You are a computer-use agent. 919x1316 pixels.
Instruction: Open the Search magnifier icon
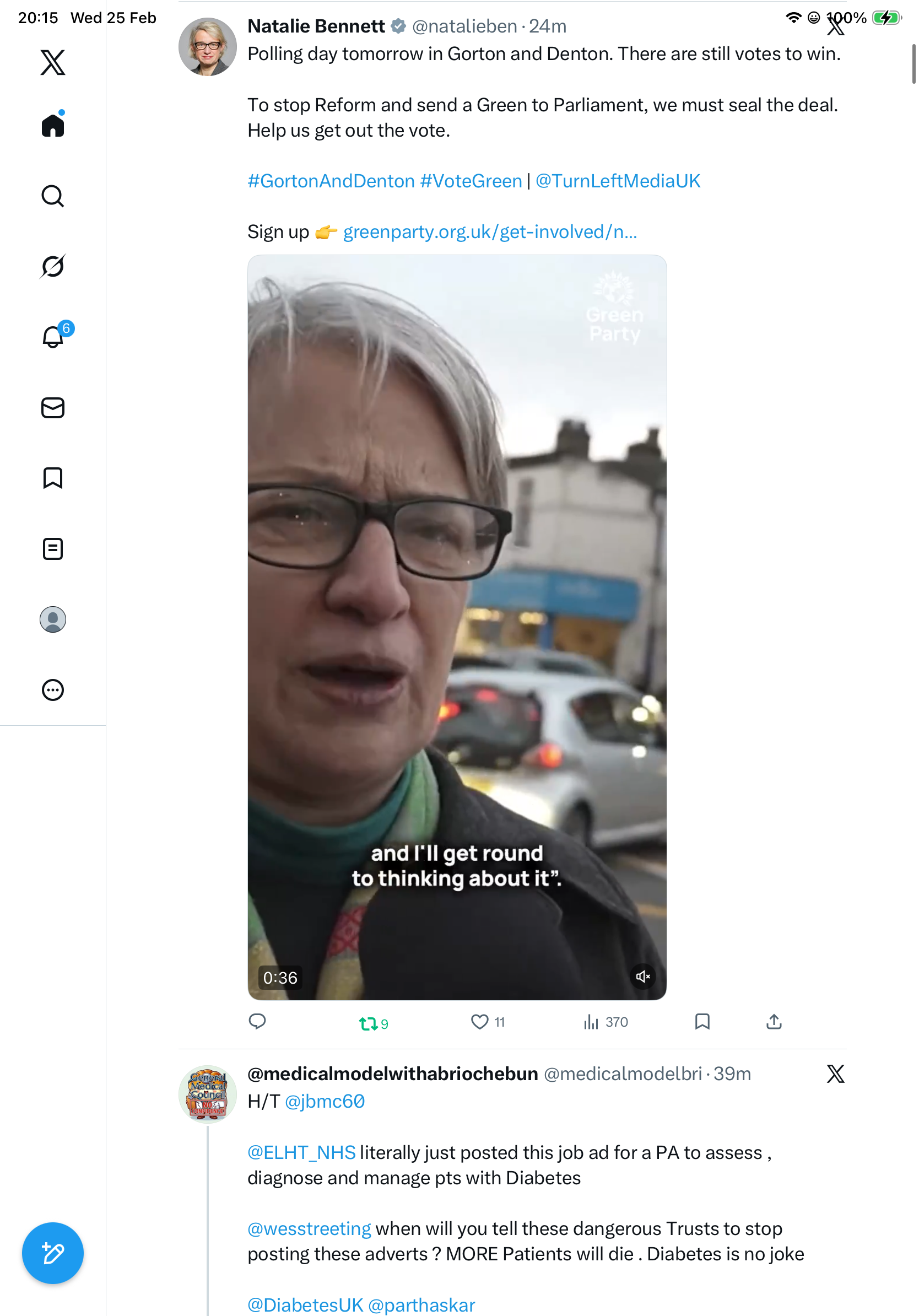(53, 196)
